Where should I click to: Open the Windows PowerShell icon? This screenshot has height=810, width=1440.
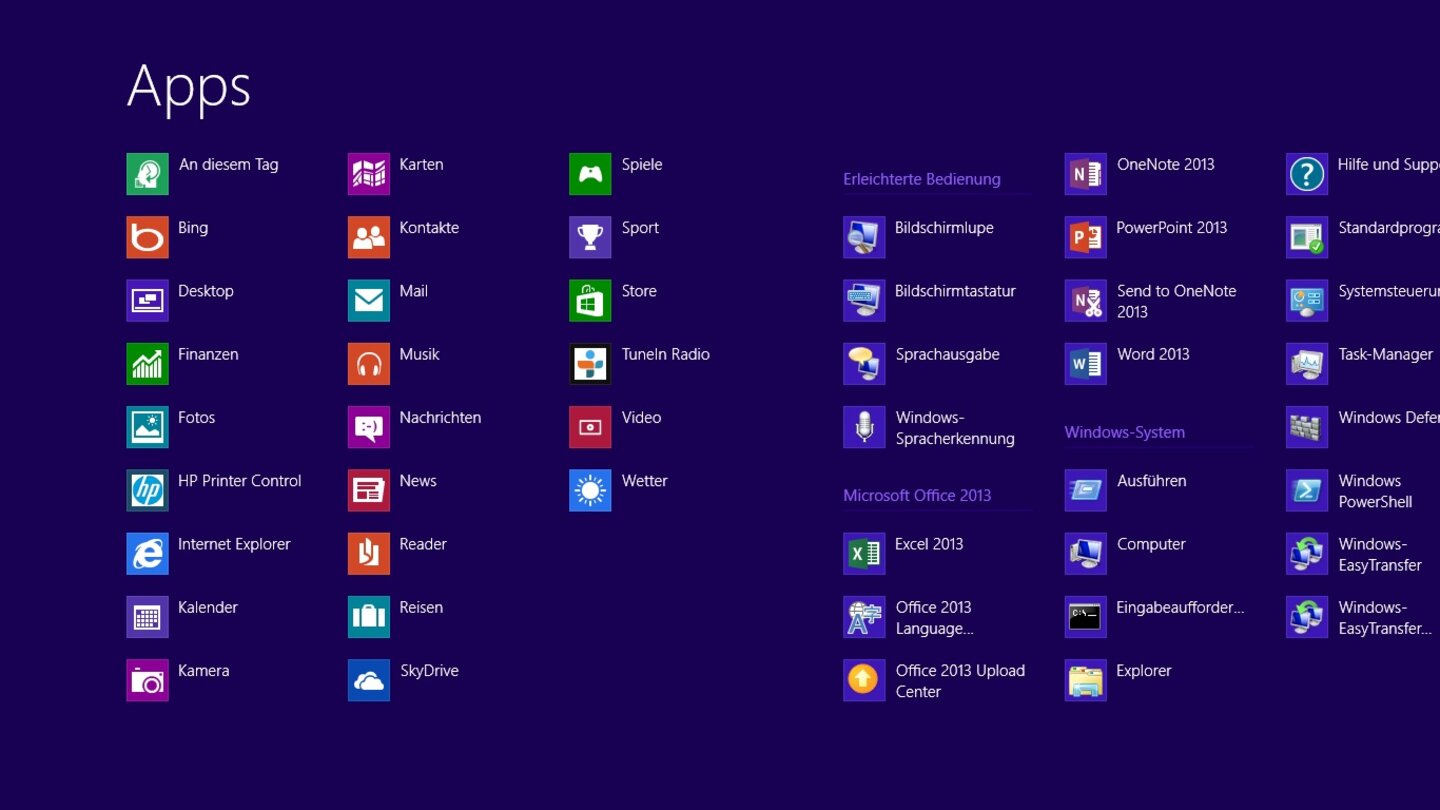tap(1307, 490)
